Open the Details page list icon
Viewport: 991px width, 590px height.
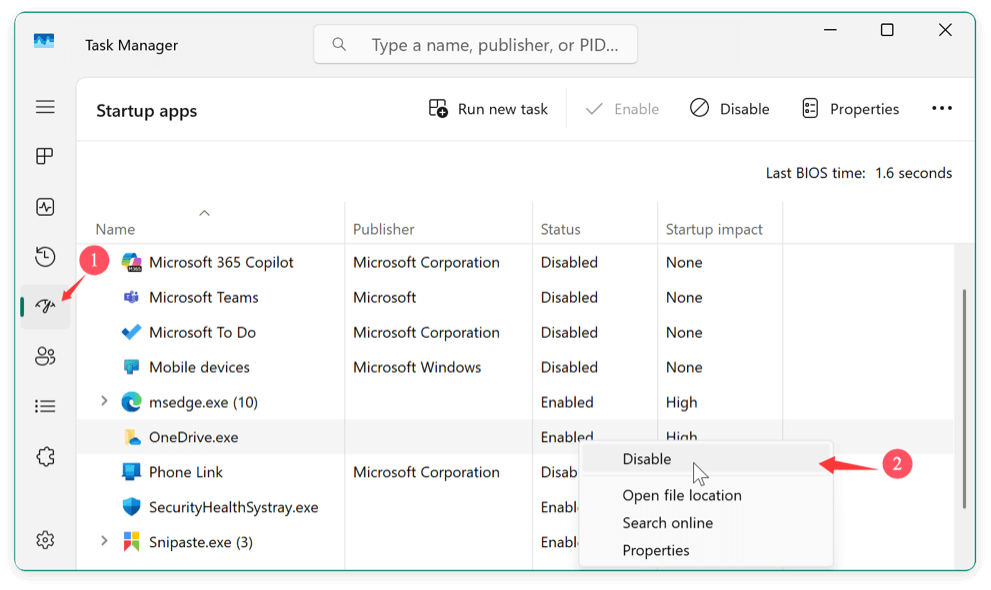[45, 406]
